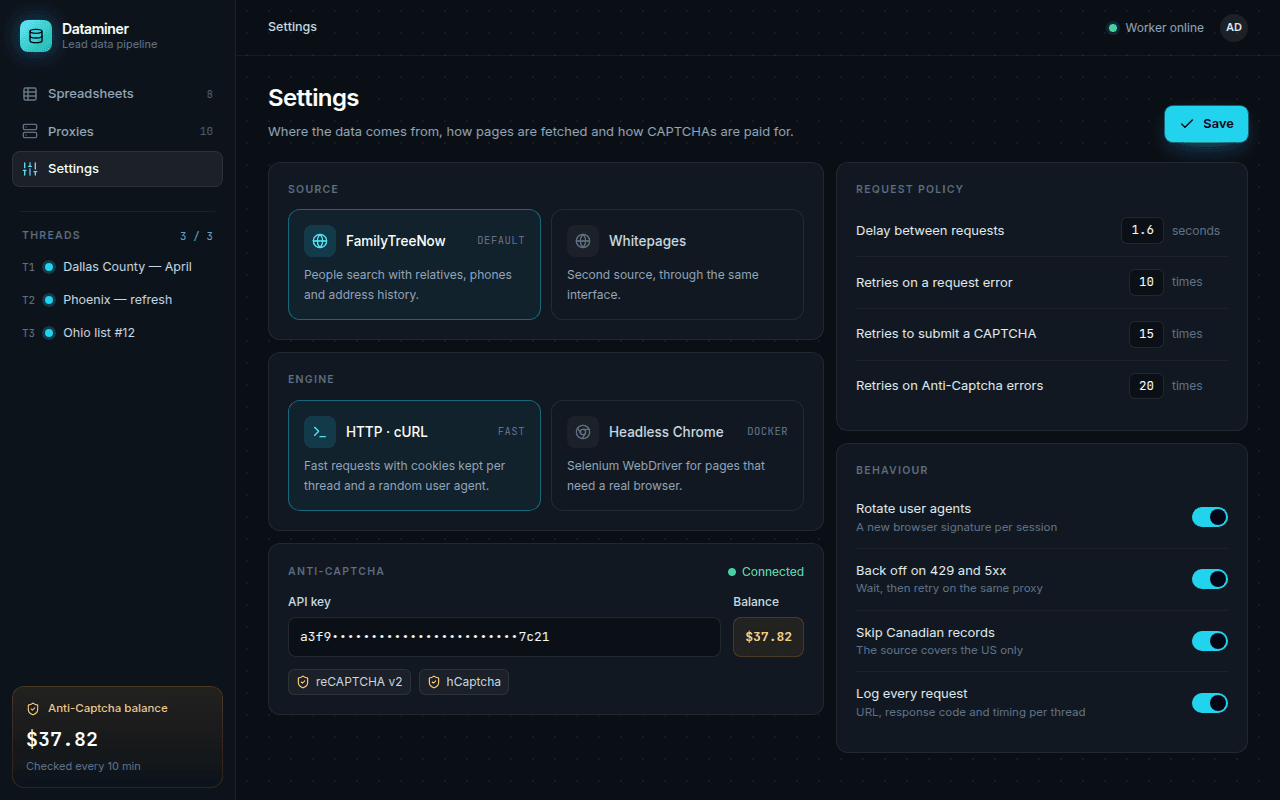Click the green Worker online status dot

point(1112,28)
